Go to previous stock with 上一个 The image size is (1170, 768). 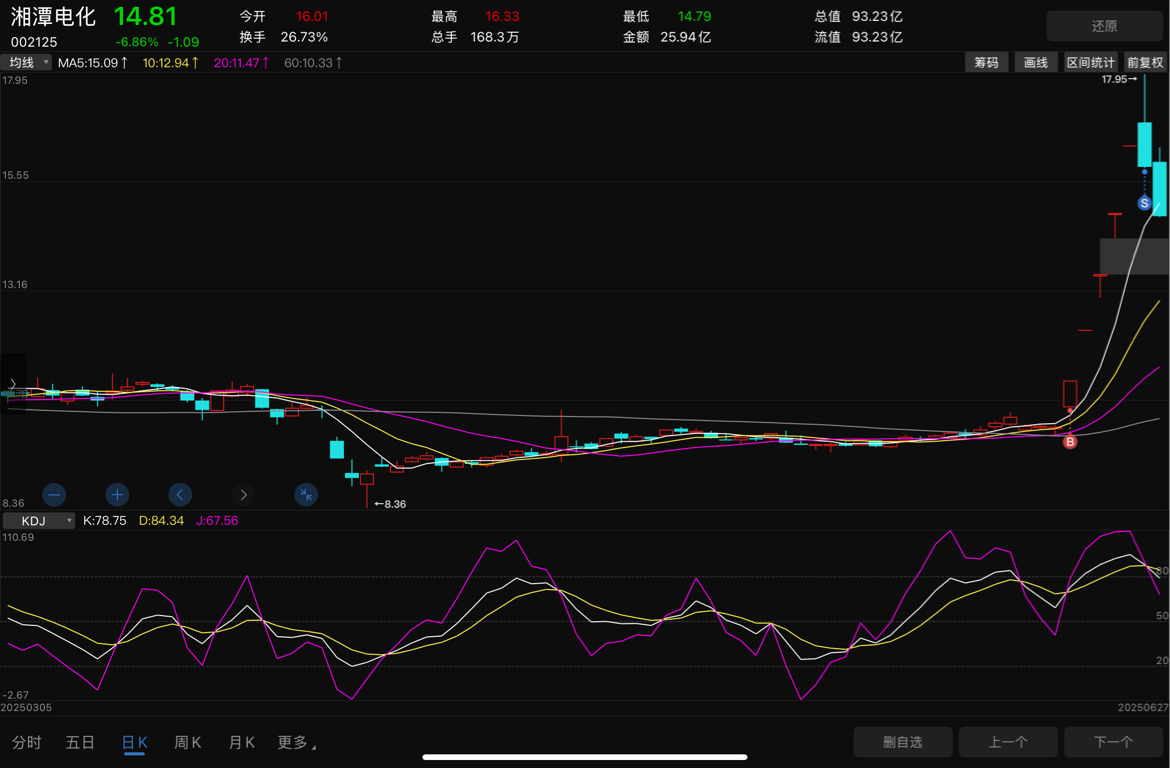tap(1008, 742)
